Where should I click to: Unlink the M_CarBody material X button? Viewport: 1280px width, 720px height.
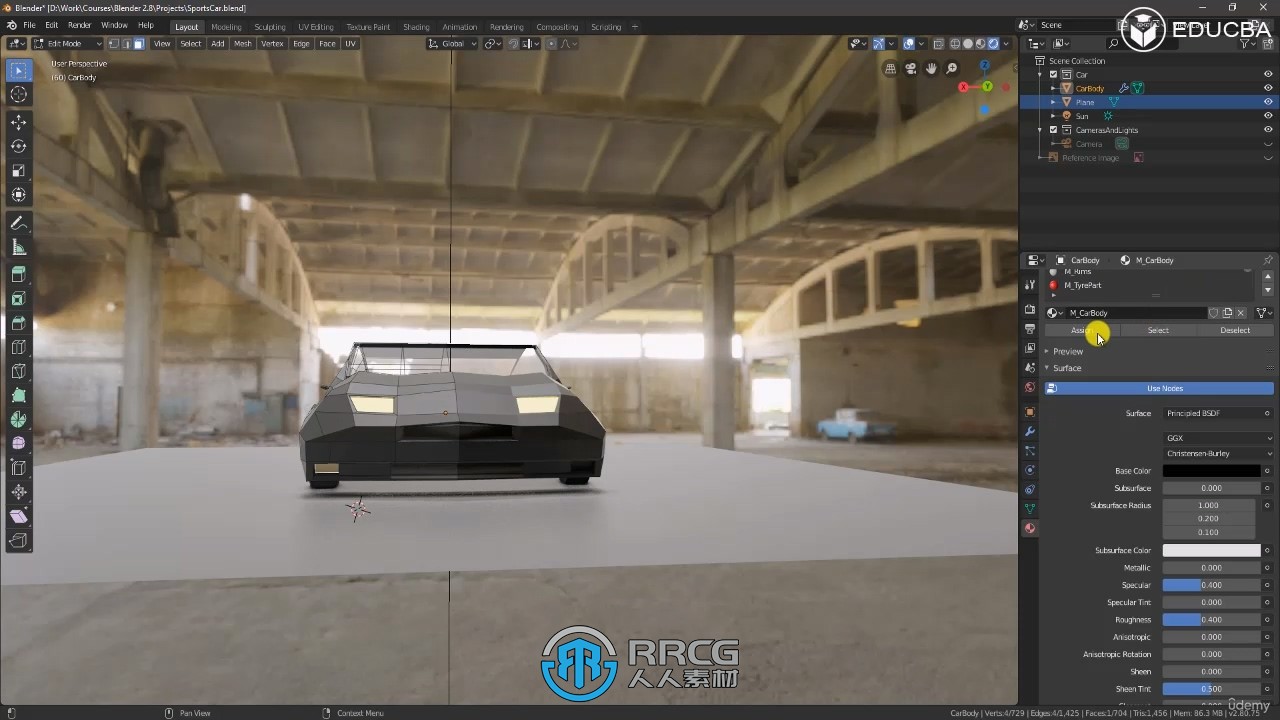pyautogui.click(x=1241, y=313)
